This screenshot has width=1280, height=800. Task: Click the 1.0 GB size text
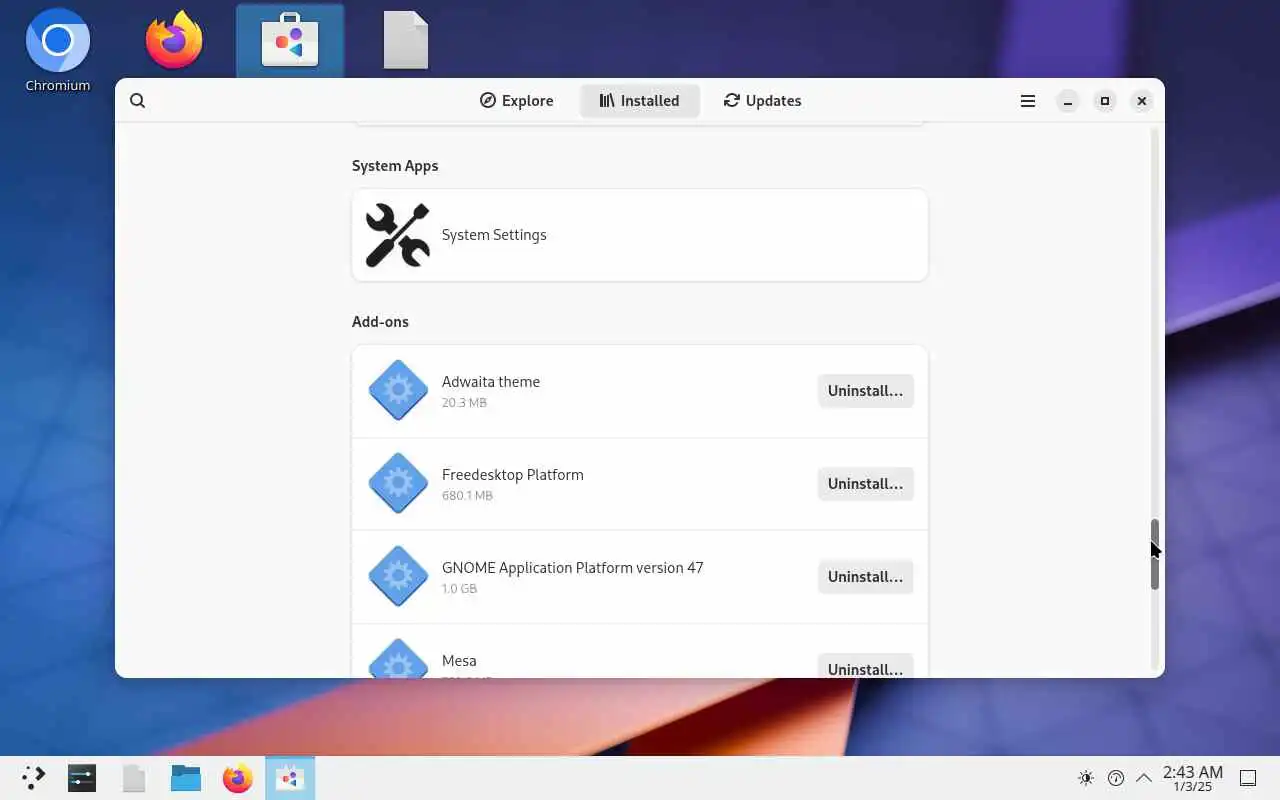click(459, 589)
